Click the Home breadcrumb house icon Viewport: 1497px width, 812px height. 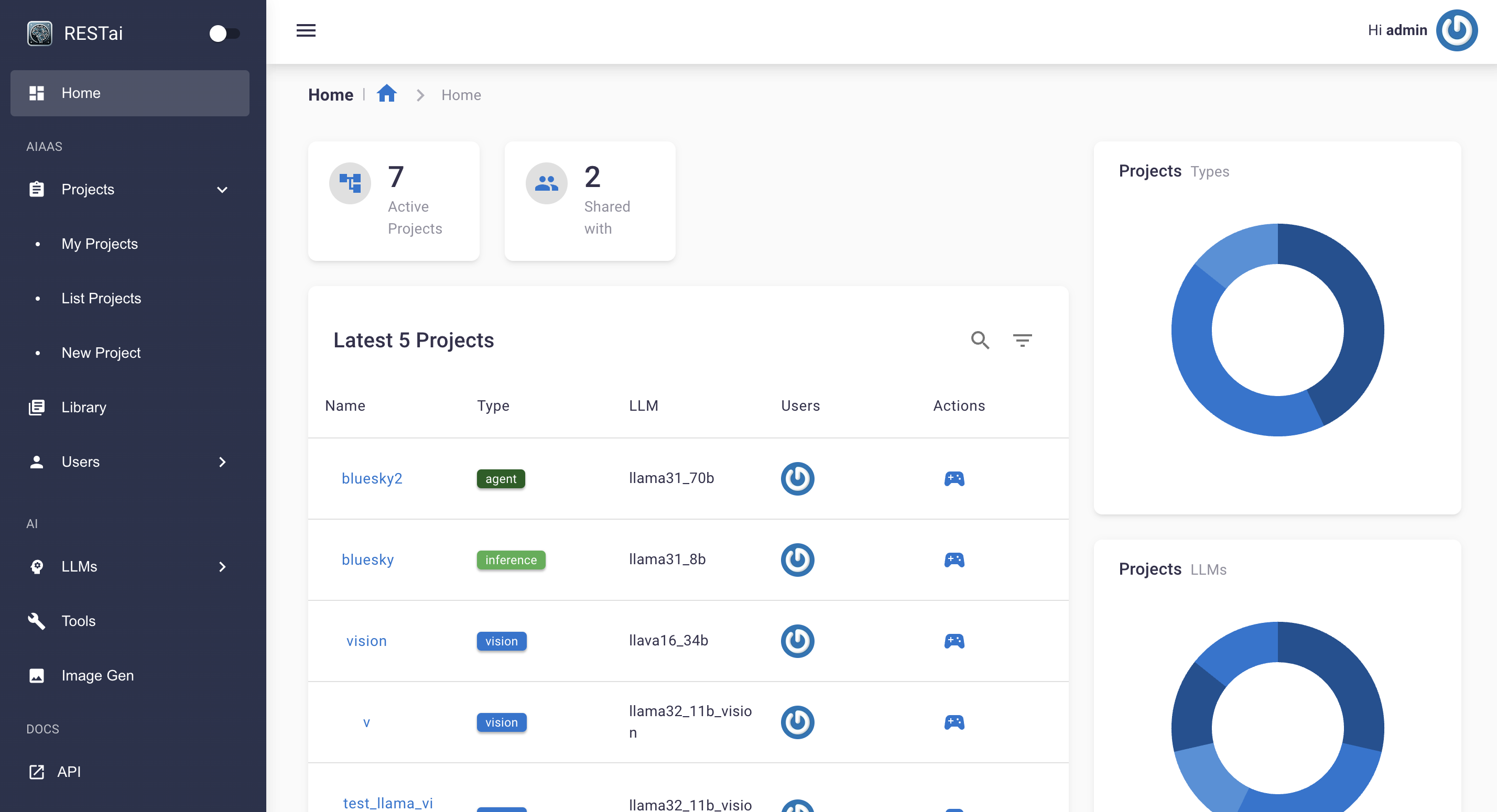coord(386,94)
